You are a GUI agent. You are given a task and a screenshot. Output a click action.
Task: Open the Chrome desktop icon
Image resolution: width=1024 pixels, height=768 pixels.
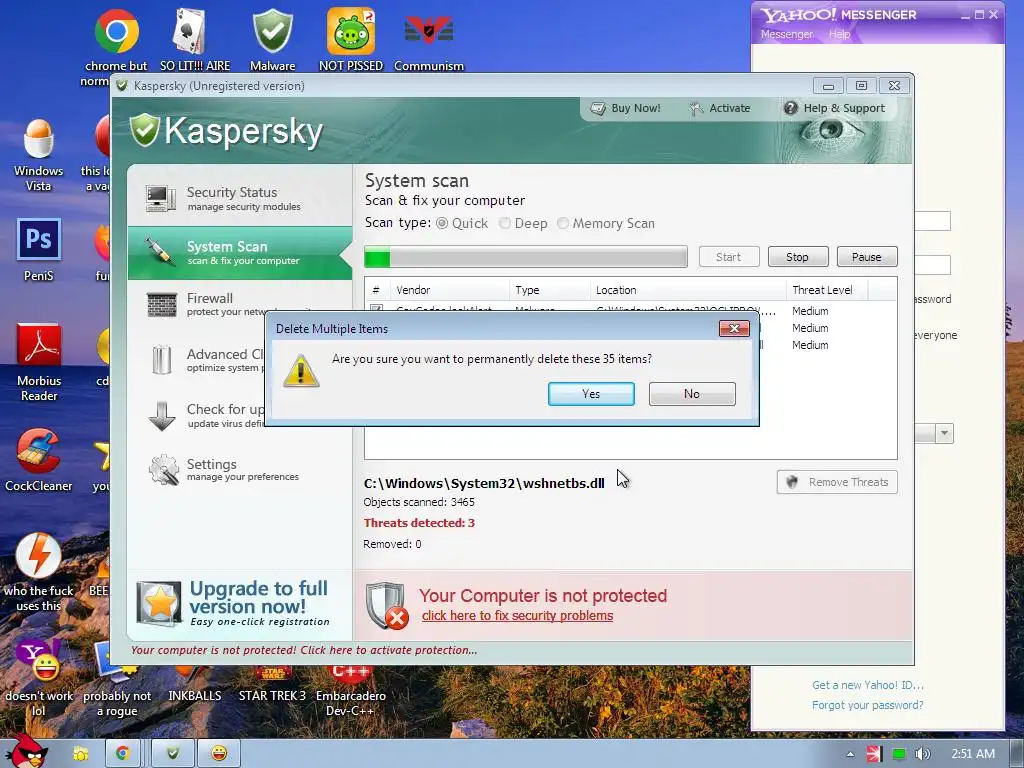click(x=116, y=31)
